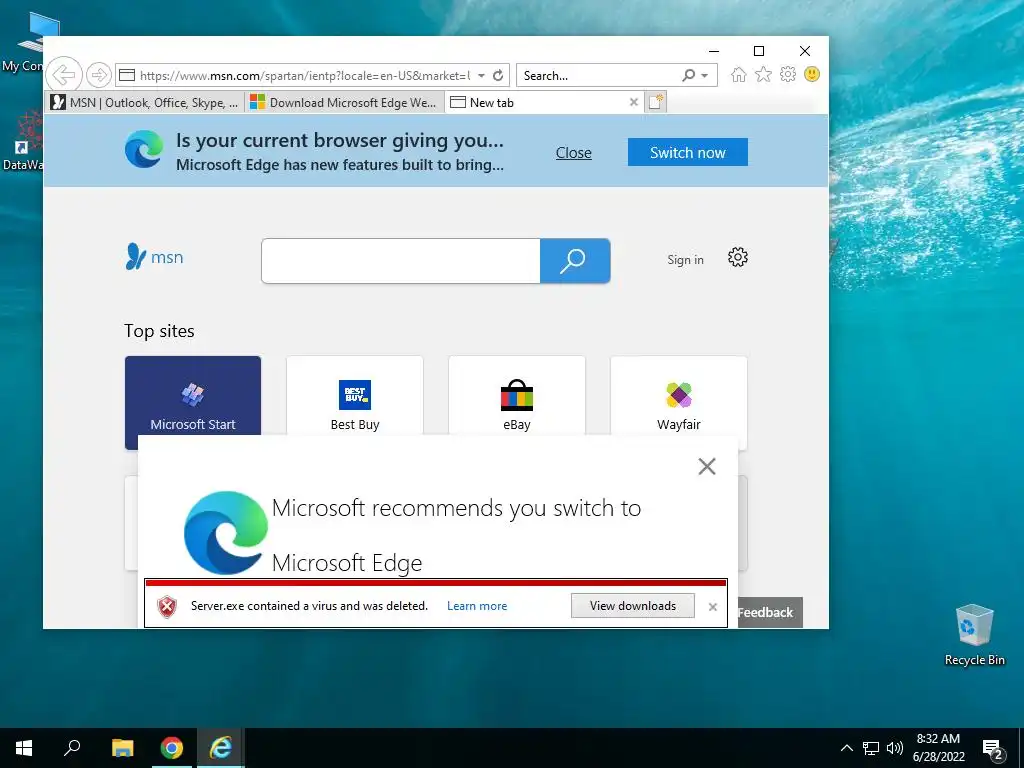This screenshot has height=768, width=1024.
Task: Close the New tab tab
Action: [633, 103]
